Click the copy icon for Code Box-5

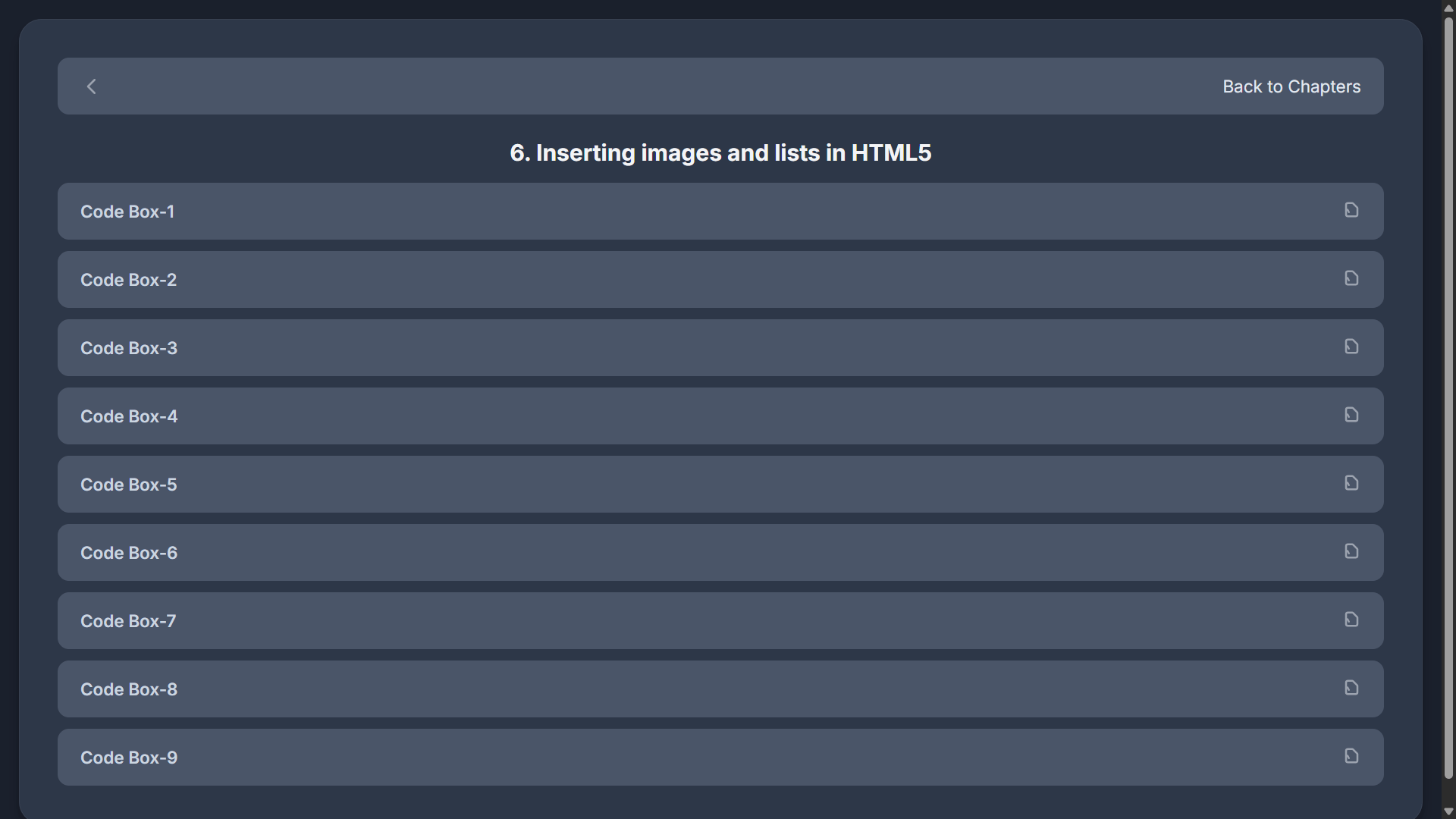[1351, 483]
